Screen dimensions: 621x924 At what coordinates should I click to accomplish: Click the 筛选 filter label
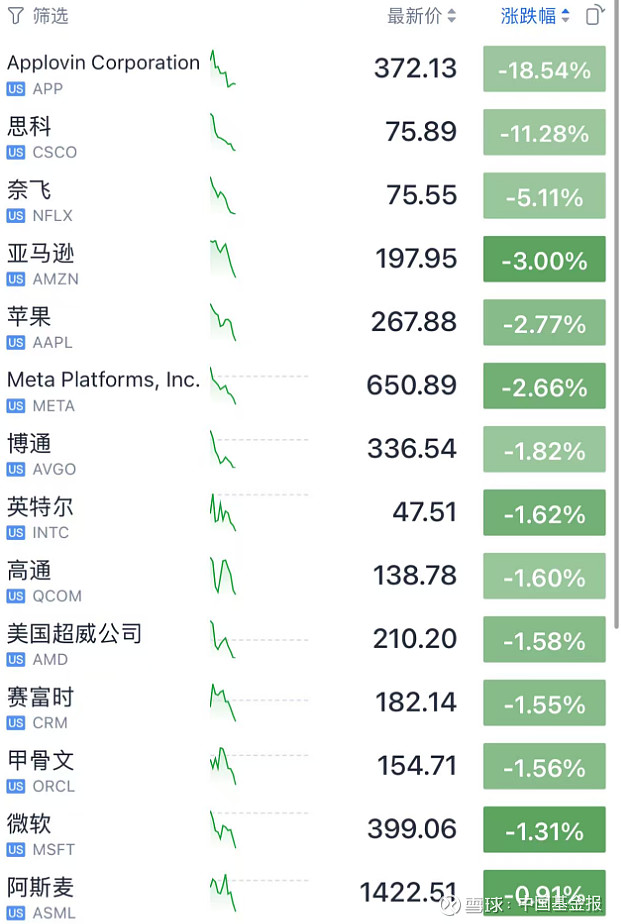[50, 16]
